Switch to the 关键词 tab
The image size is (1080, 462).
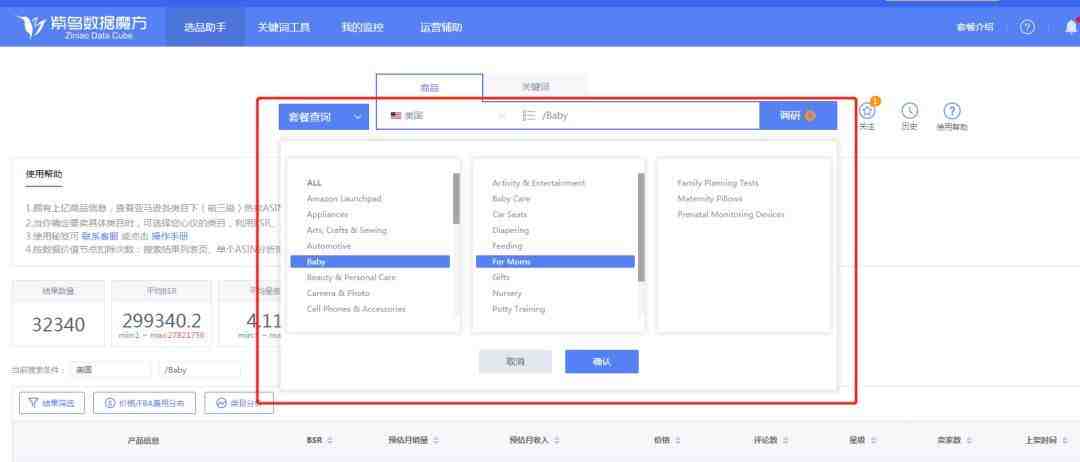[x=535, y=87]
